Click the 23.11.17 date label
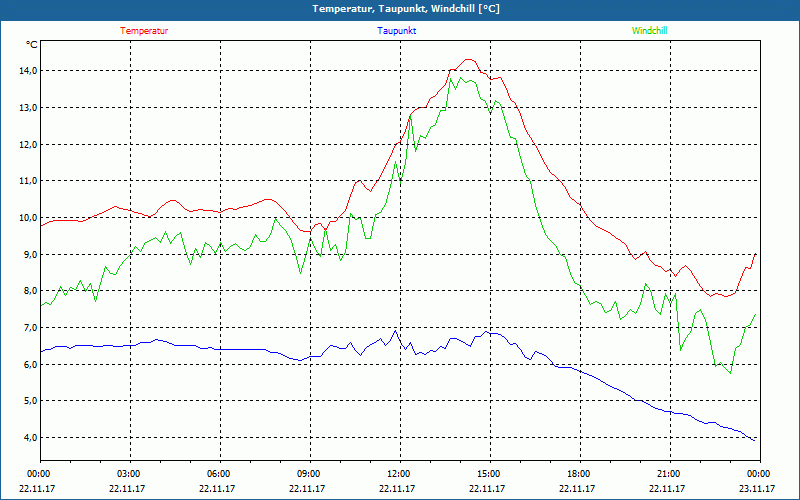The width and height of the screenshot is (800, 500). tap(757, 488)
